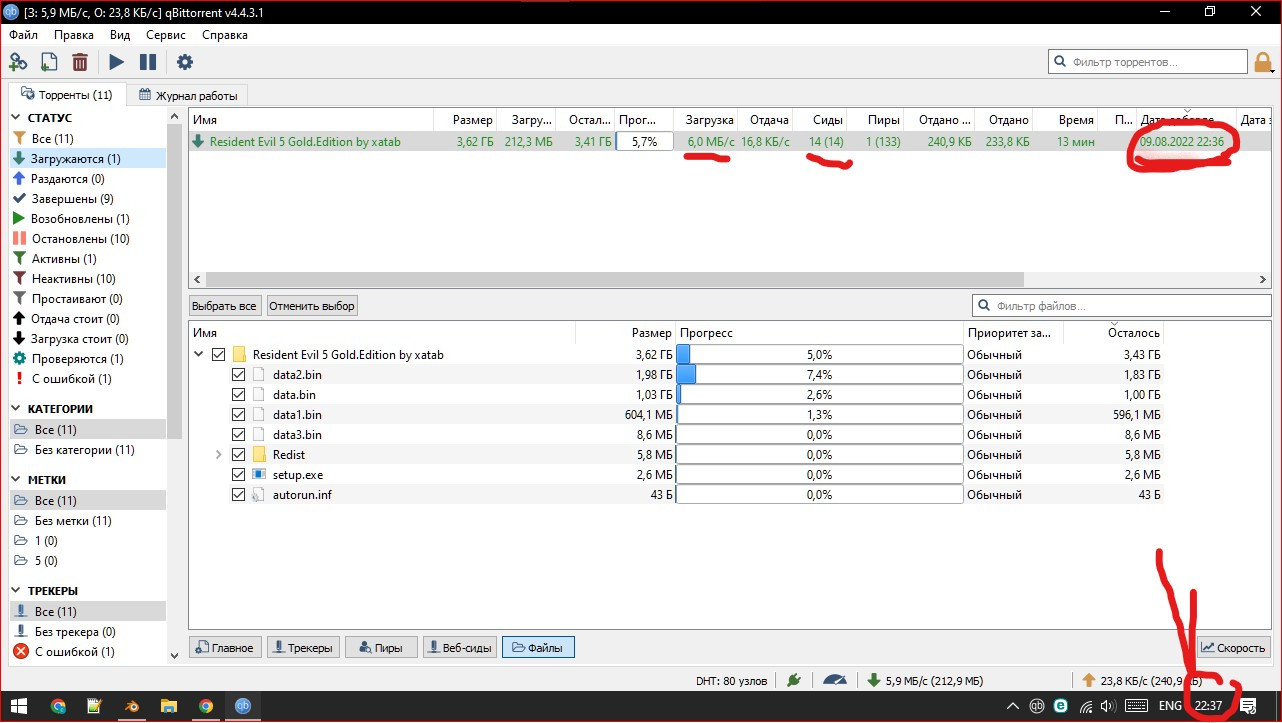Open the Правка menu
This screenshot has width=1282, height=723.
pos(74,34)
